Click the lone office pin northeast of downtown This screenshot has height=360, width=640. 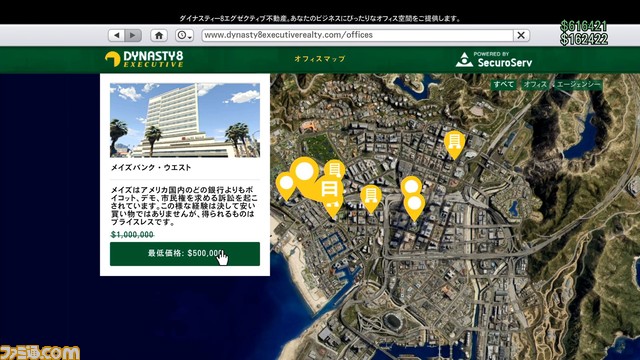tap(454, 143)
